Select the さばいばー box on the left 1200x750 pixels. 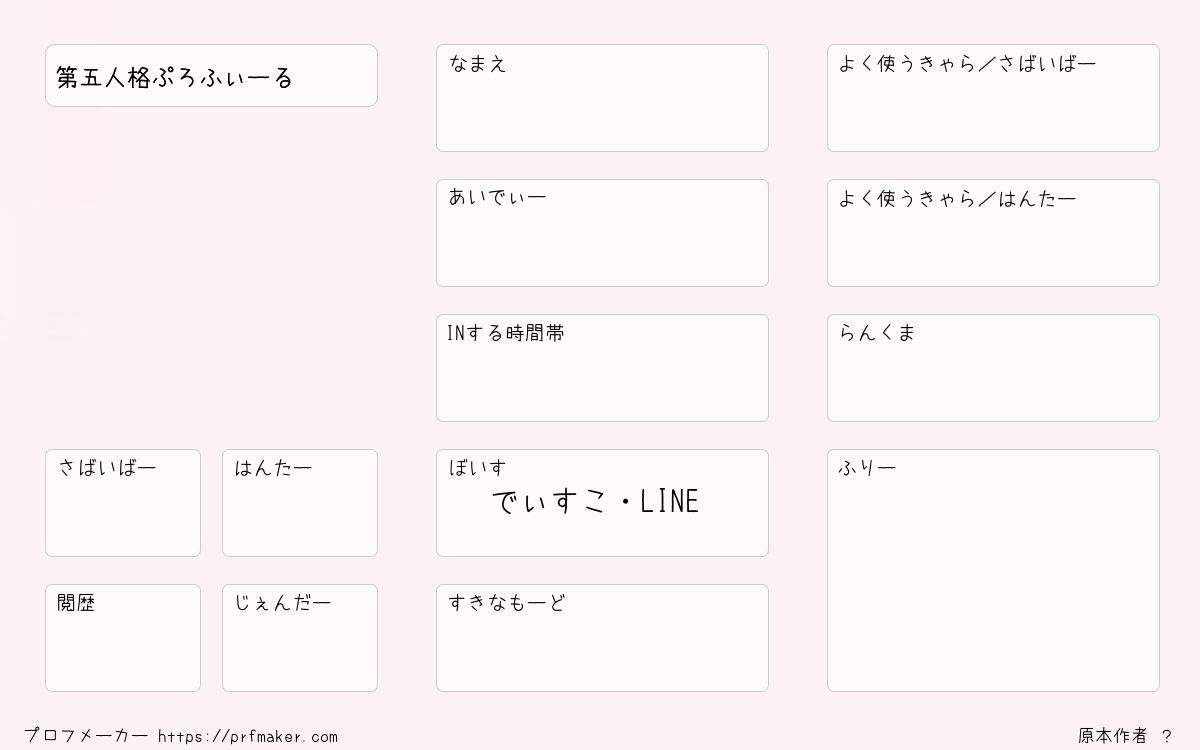123,503
